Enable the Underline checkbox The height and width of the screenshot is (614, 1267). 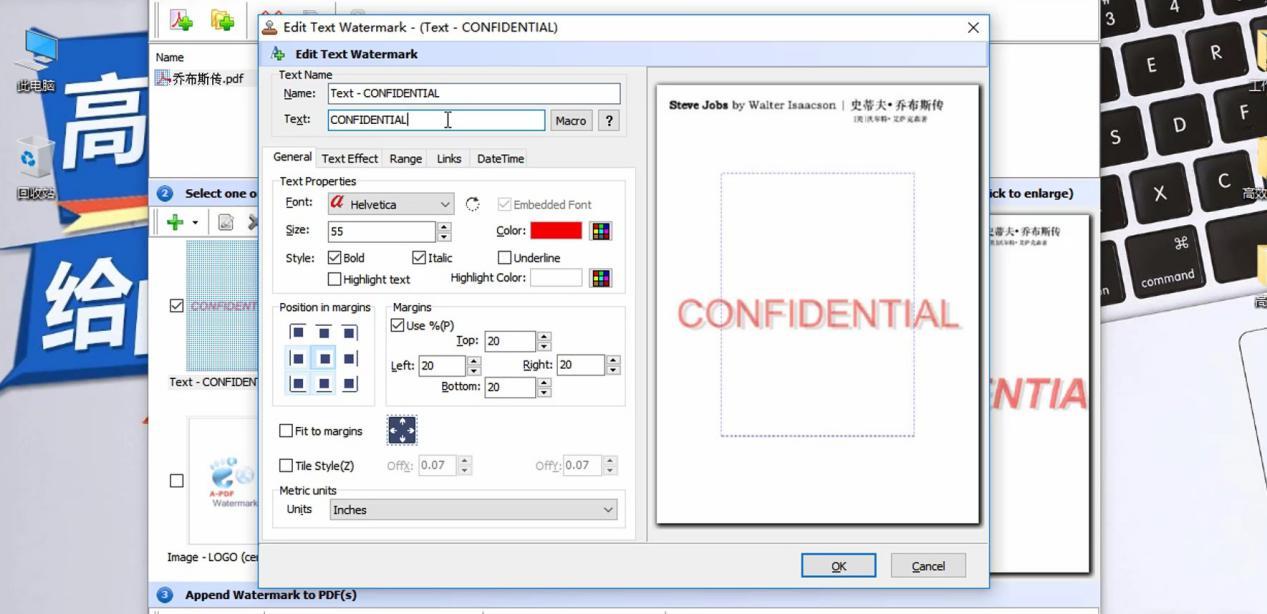pos(505,257)
